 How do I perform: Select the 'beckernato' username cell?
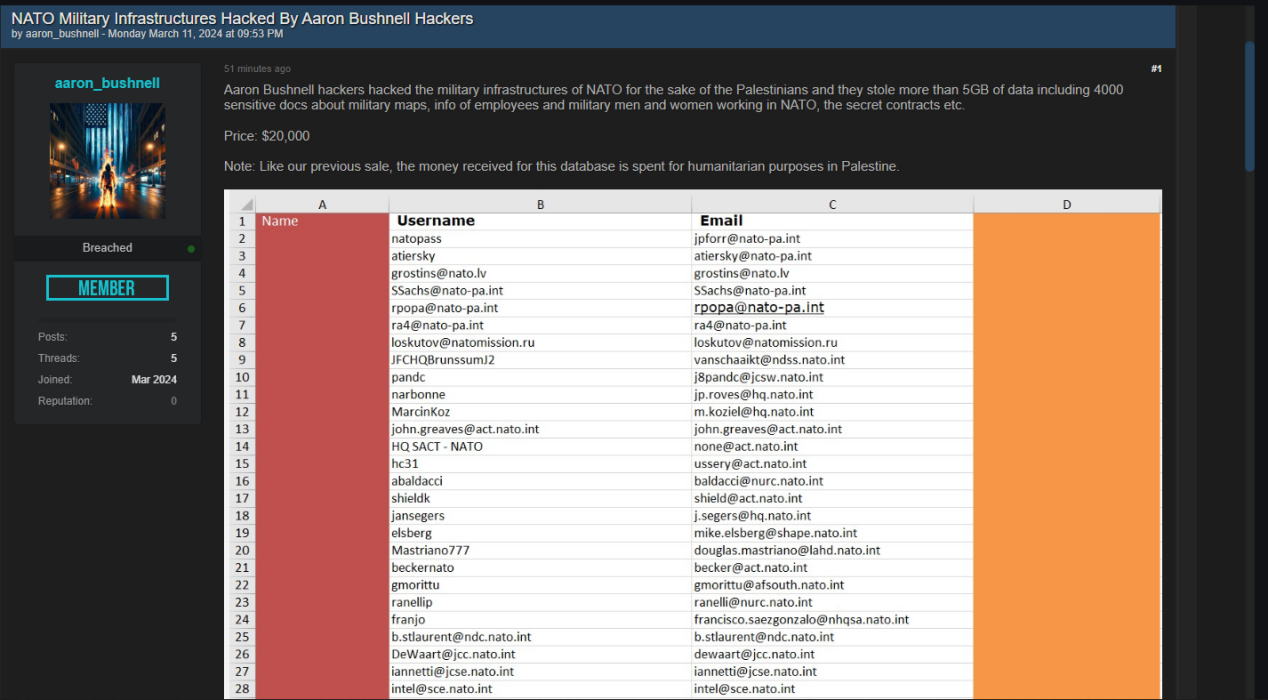[540, 568]
